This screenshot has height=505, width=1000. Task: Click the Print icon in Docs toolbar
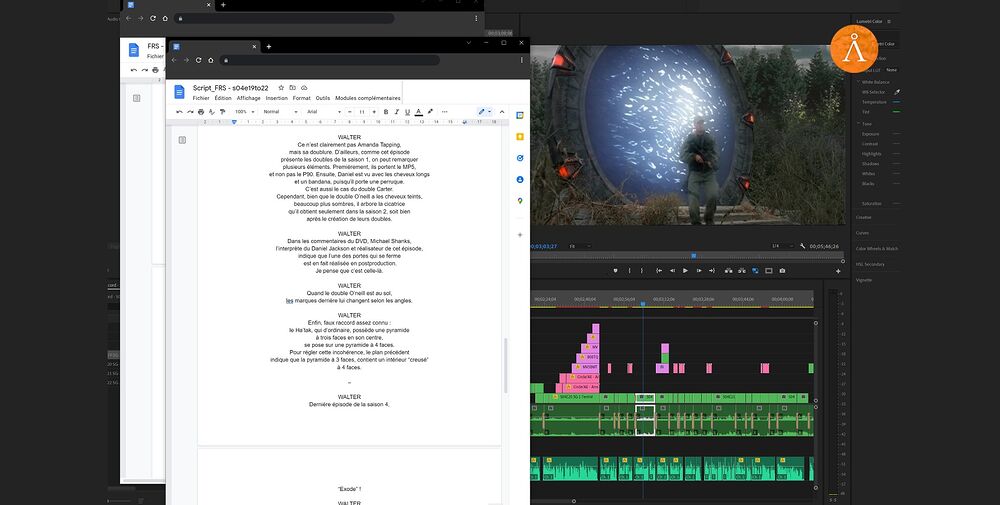(x=203, y=111)
